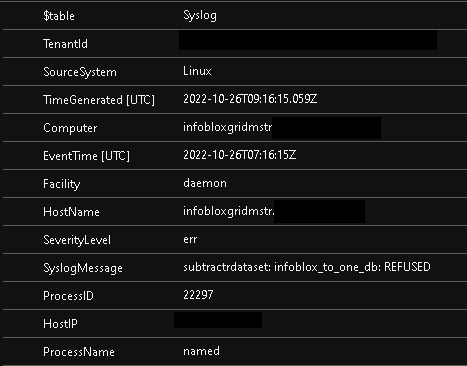Click the SyslogMessage field label
Image resolution: width=467 pixels, height=366 pixels.
tap(83, 268)
